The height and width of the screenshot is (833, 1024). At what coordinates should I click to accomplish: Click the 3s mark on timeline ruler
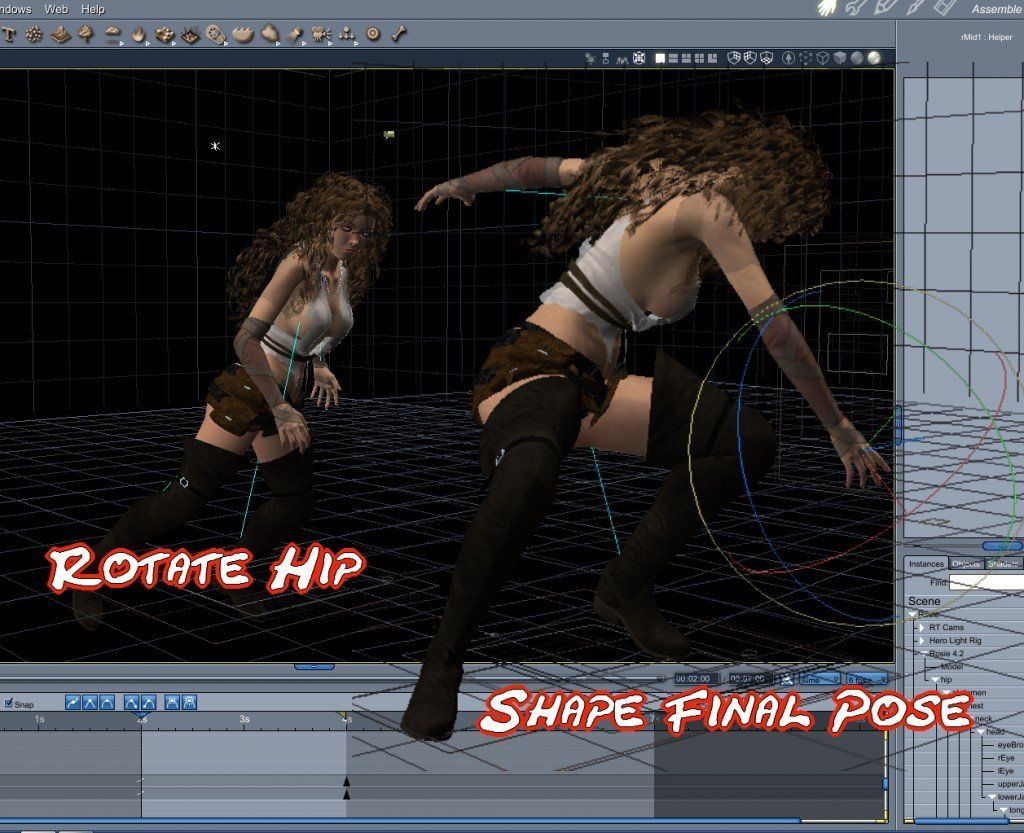(244, 719)
